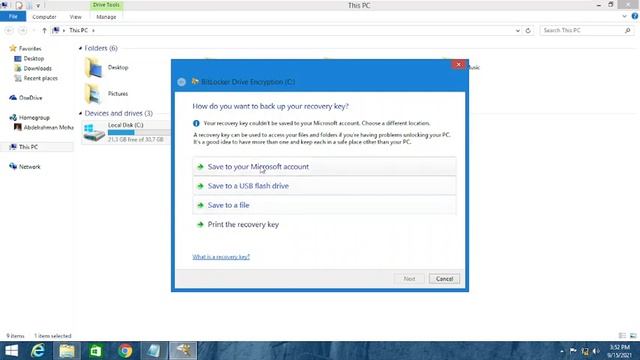
Task: Open the Computer ribbon tab
Action: point(44,17)
